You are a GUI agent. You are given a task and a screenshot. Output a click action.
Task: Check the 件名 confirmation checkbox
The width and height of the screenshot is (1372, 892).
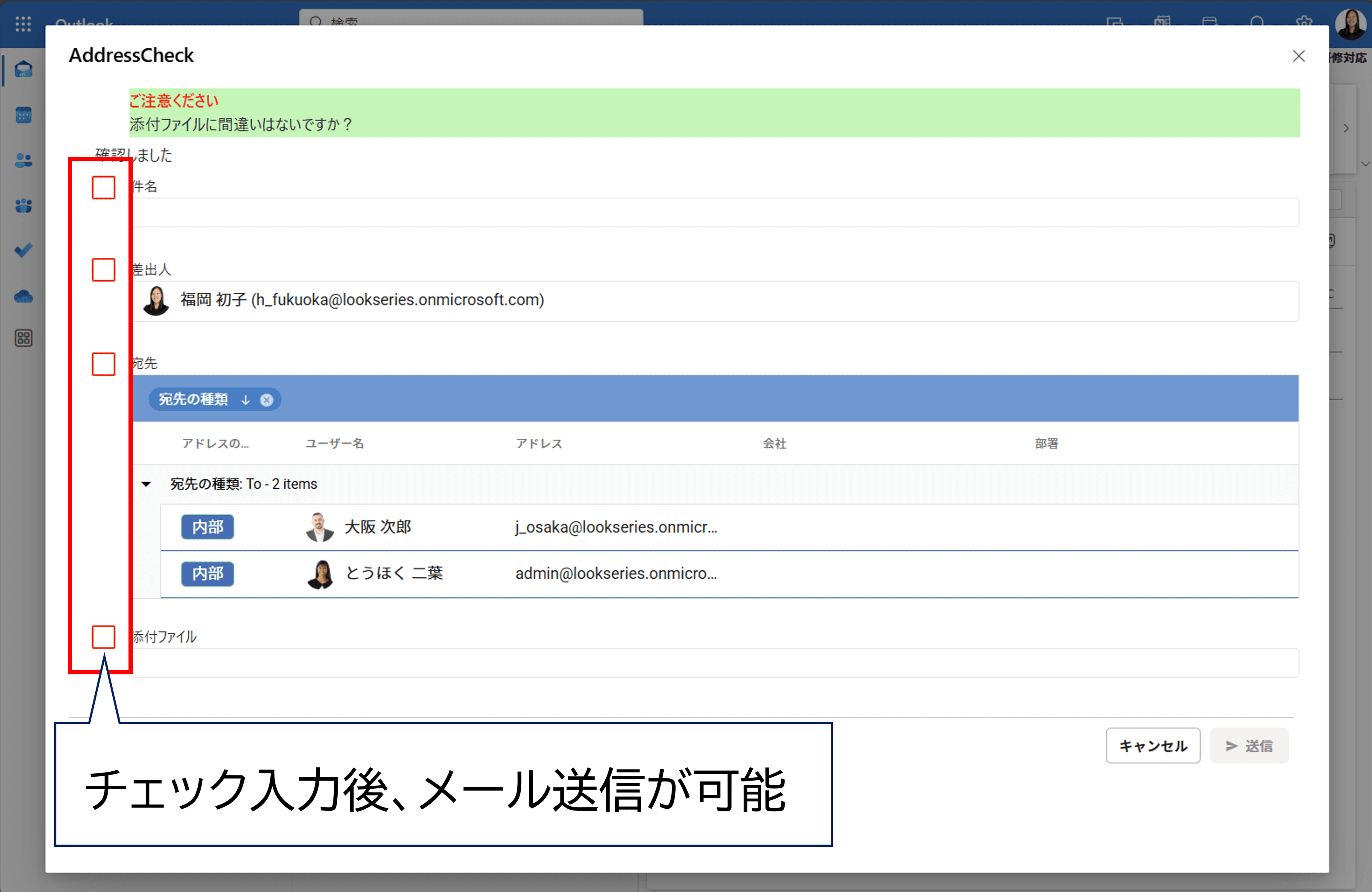click(103, 187)
